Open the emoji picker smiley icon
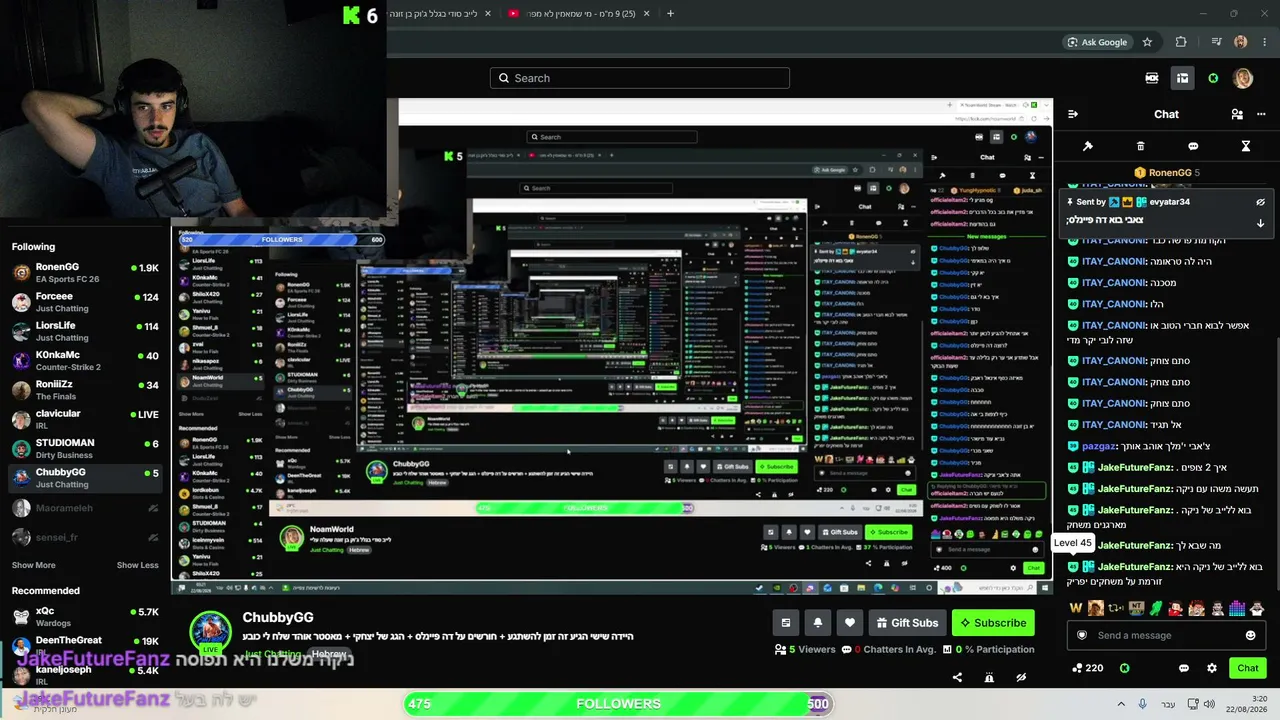The image size is (1280, 720). [x=1250, y=635]
